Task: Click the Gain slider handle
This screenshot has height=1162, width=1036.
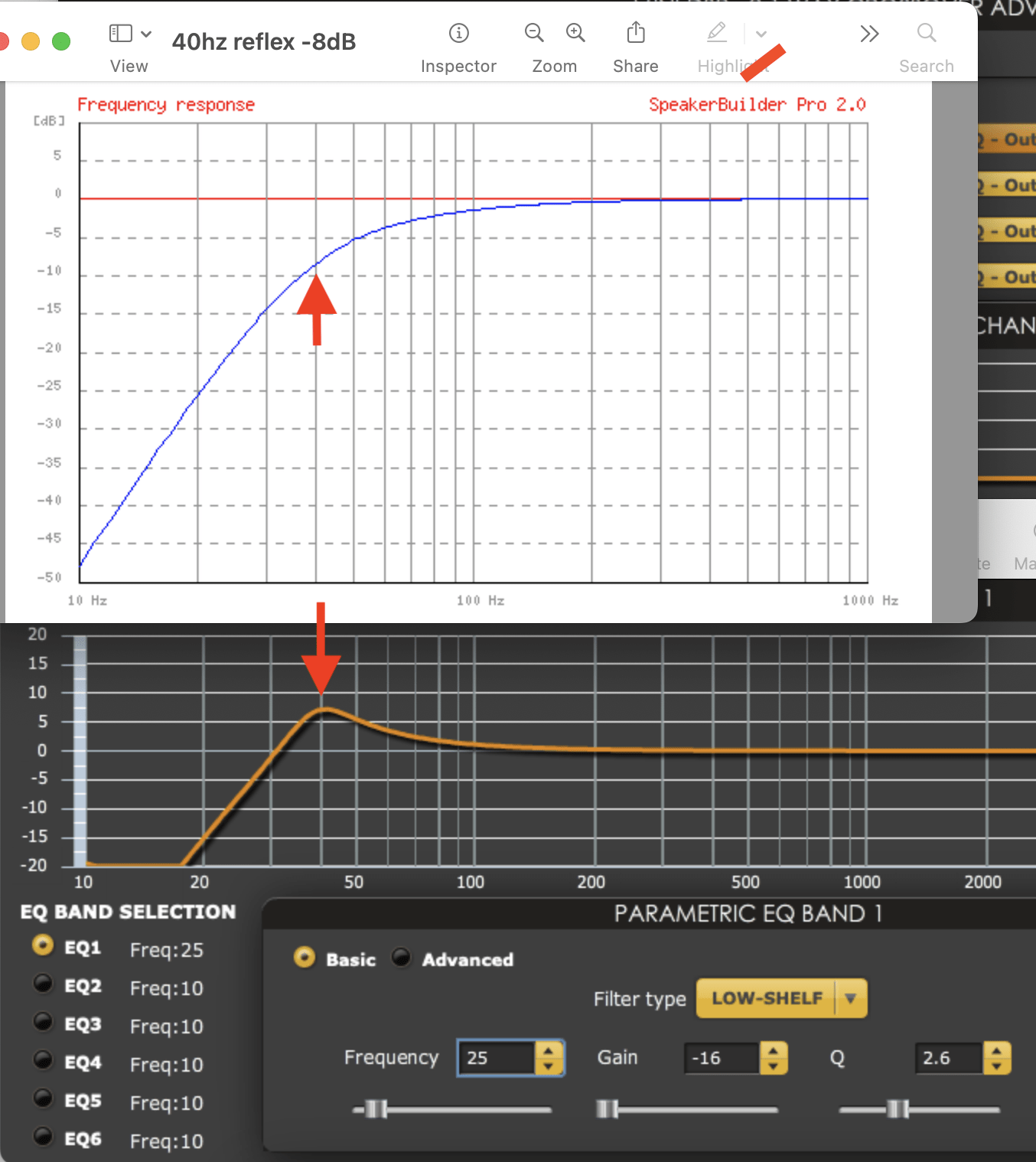Action: (x=607, y=1108)
